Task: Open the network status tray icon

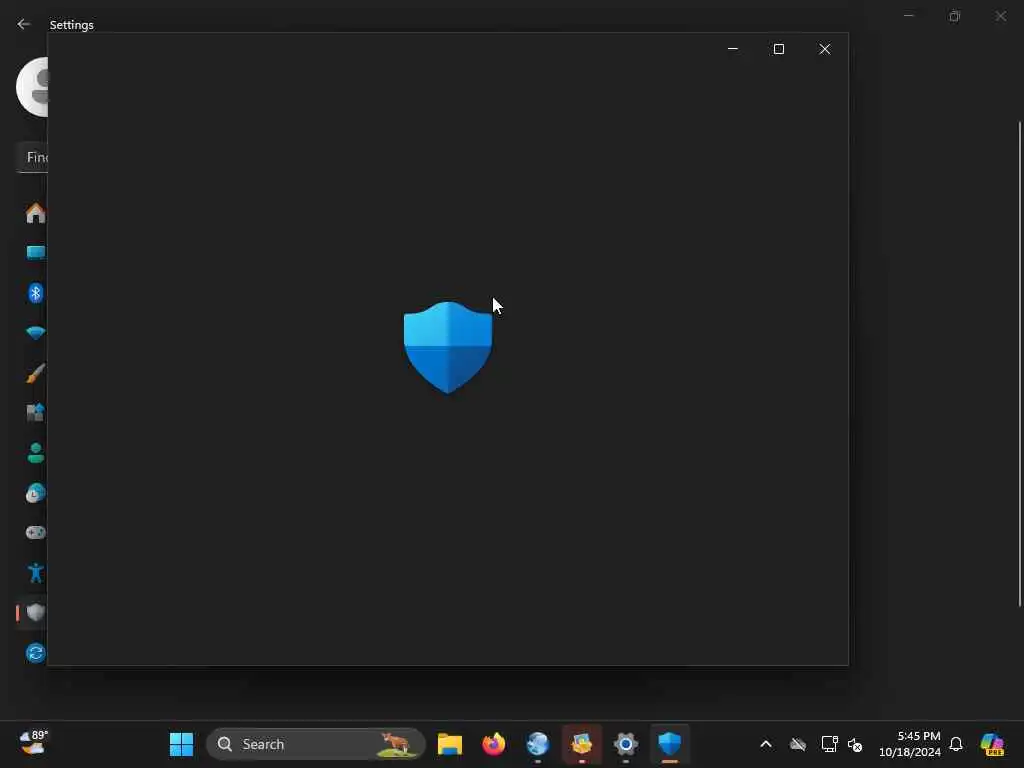Action: tap(829, 744)
